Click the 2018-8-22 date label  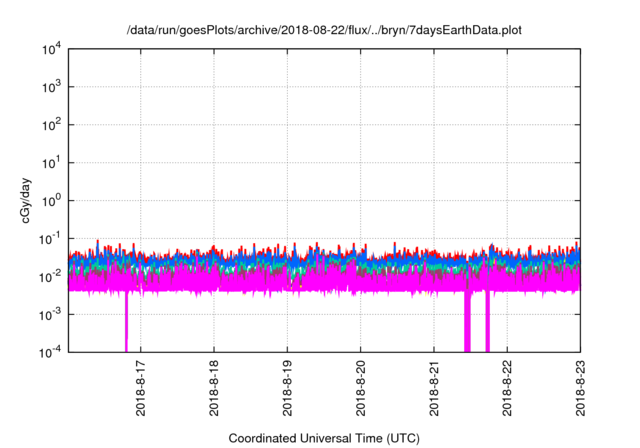pyautogui.click(x=507, y=388)
